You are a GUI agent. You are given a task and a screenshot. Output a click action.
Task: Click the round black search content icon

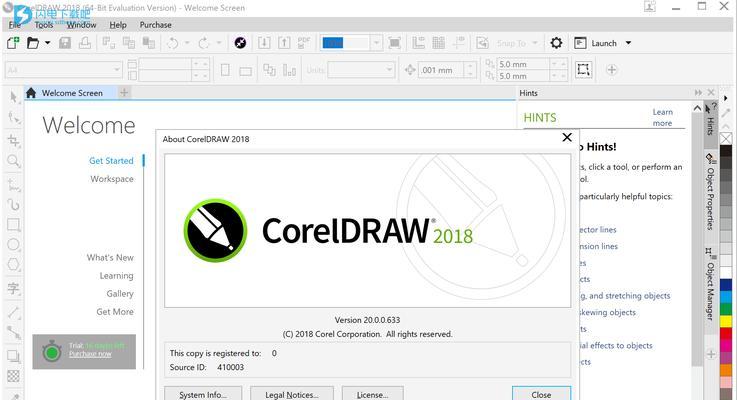(240, 43)
